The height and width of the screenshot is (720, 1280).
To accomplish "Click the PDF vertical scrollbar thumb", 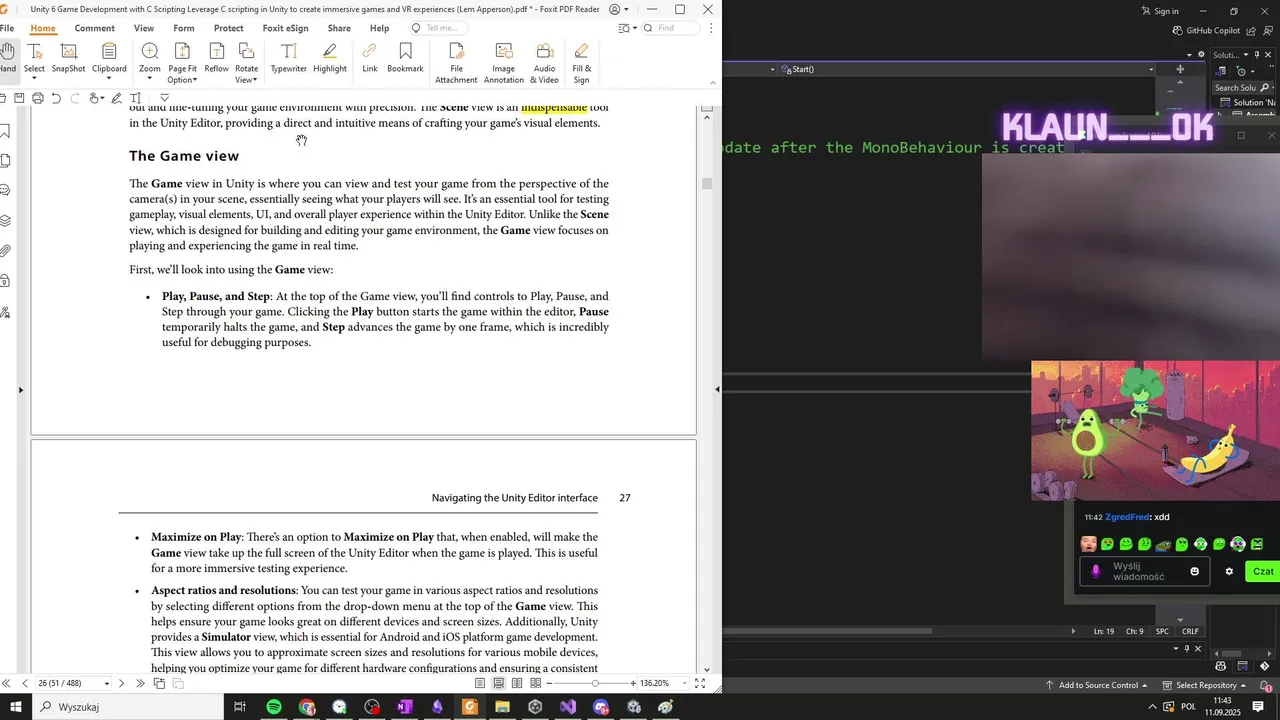I will (707, 183).
